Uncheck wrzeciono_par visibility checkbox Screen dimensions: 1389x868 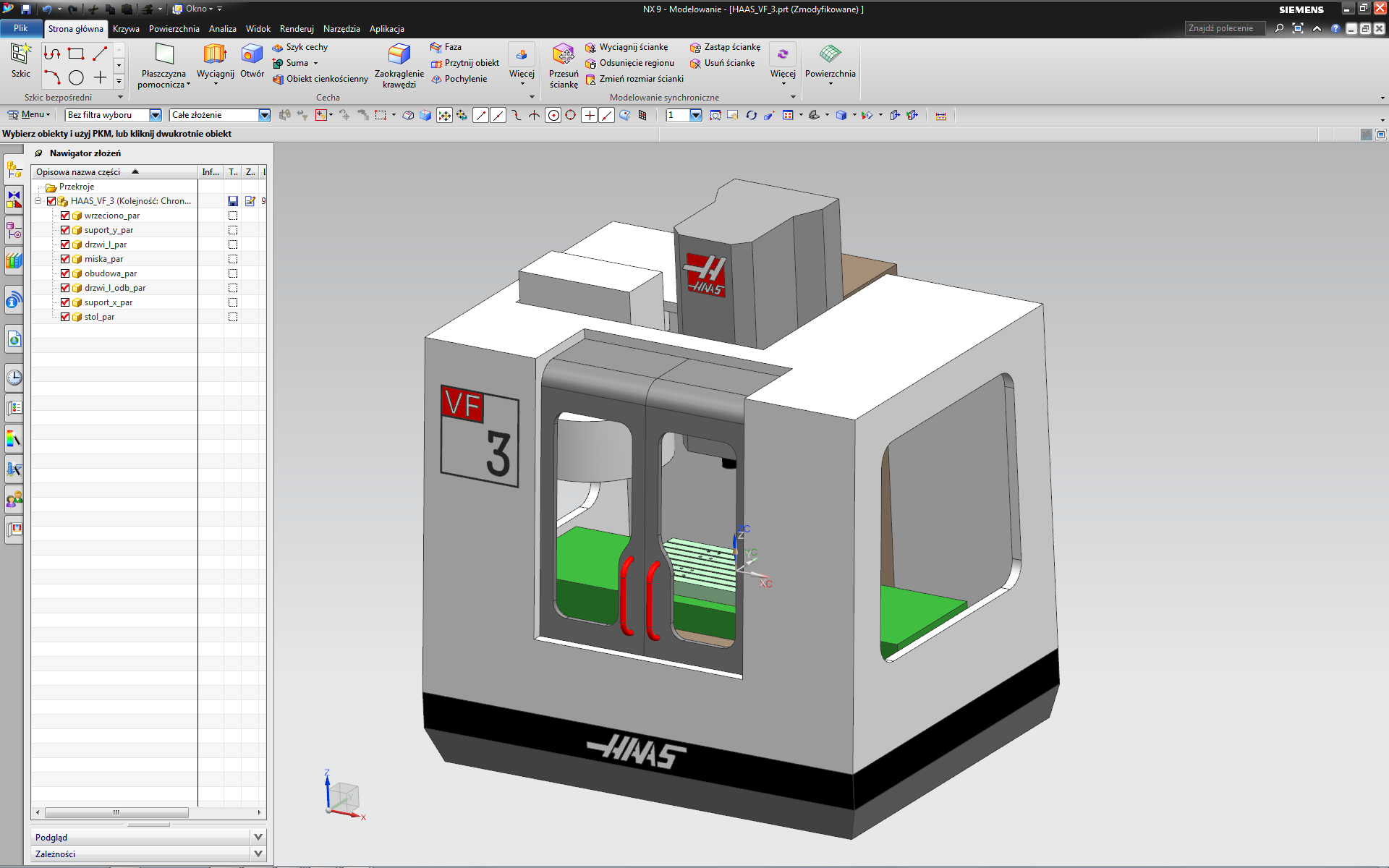point(65,216)
